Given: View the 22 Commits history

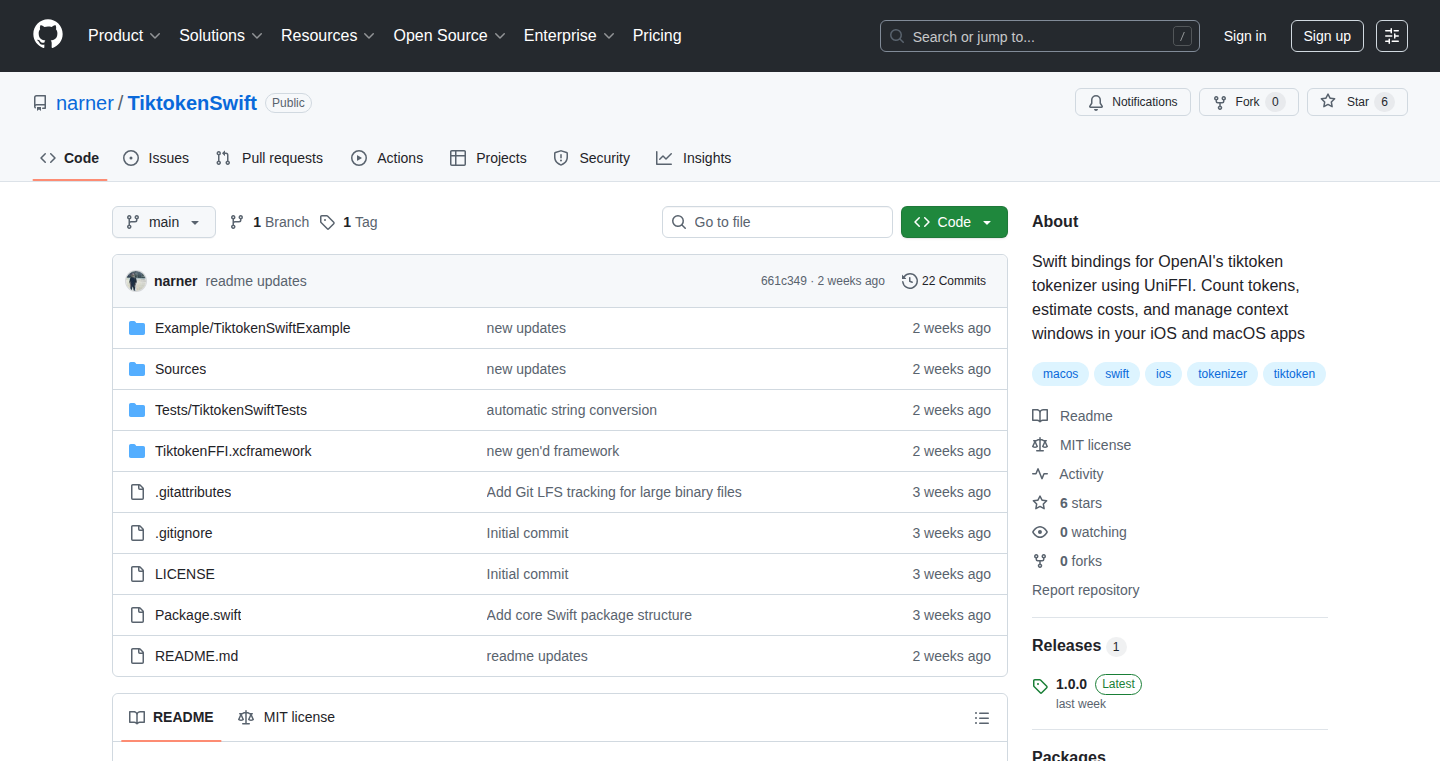Looking at the screenshot, I should coord(944,281).
